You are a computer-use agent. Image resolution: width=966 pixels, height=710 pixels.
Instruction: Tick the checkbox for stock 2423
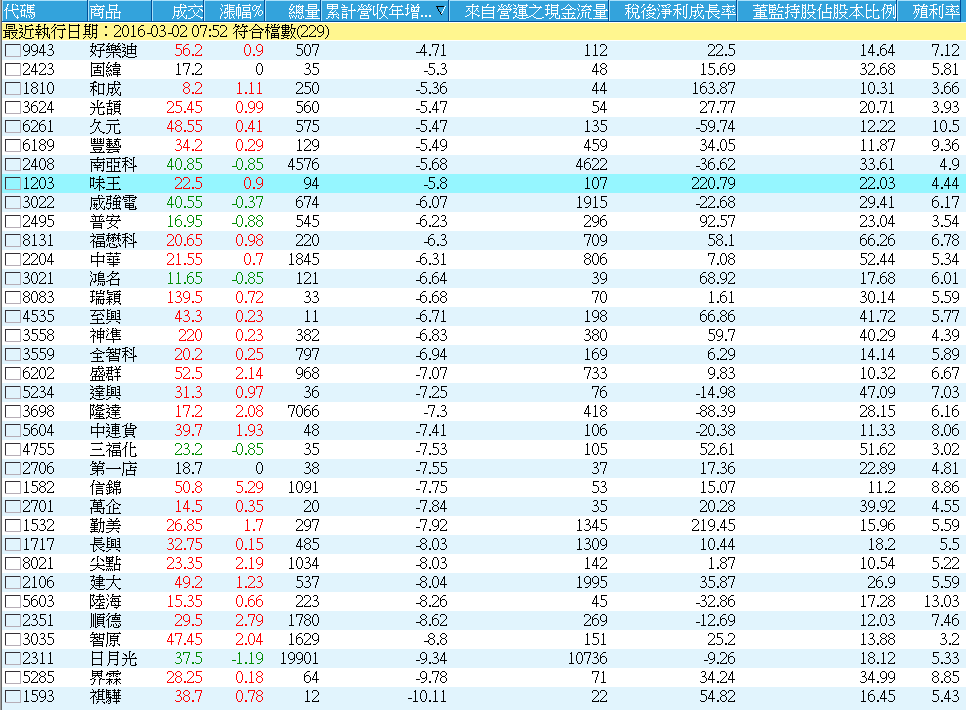pyautogui.click(x=12, y=70)
